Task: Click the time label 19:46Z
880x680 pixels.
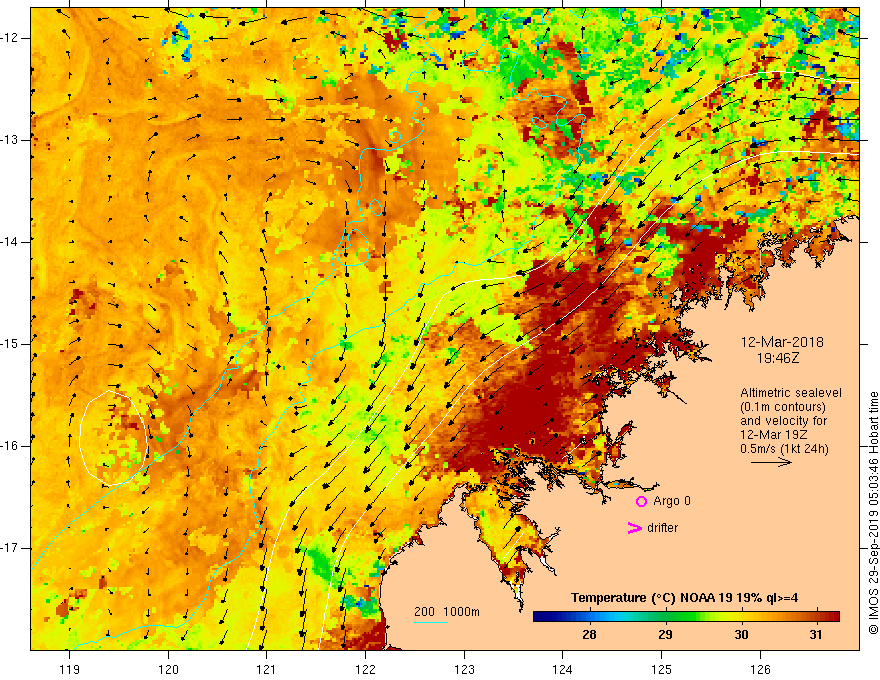Action: click(778, 357)
